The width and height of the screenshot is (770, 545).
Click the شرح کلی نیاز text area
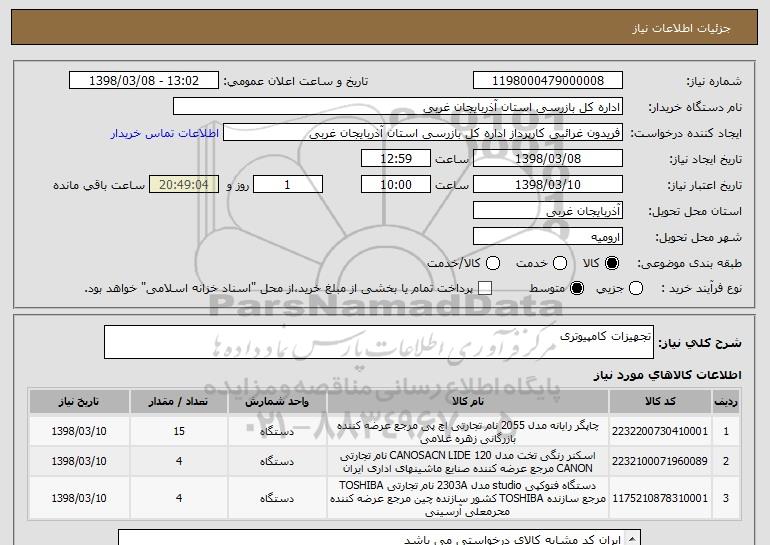point(379,342)
